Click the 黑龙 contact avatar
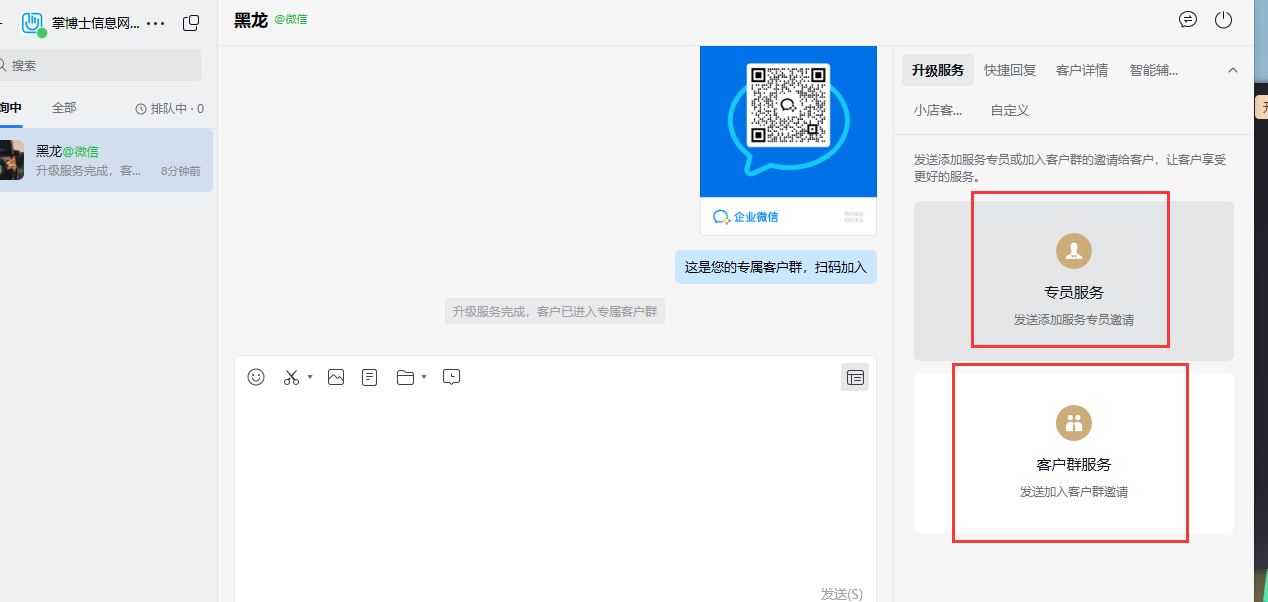1268x602 pixels. 11,160
